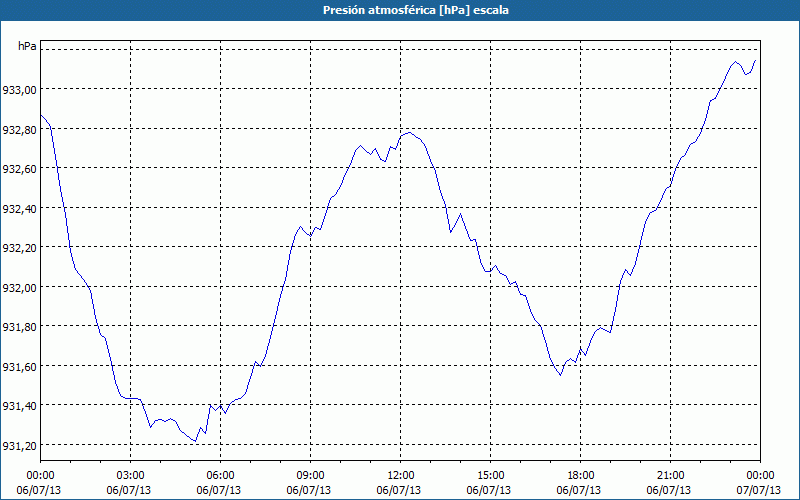Click the 932,60 y-axis value
This screenshot has width=800, height=500.
click(x=19, y=169)
